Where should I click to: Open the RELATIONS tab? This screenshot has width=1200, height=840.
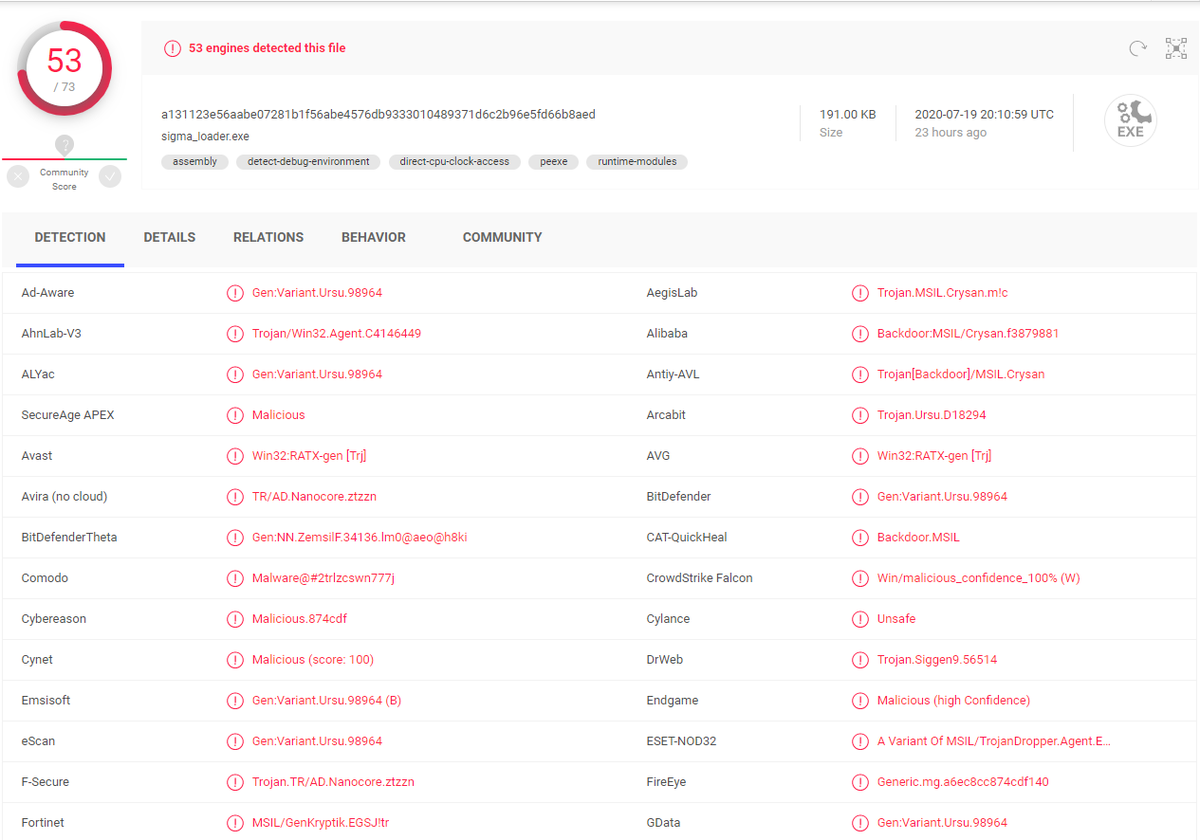click(x=269, y=238)
